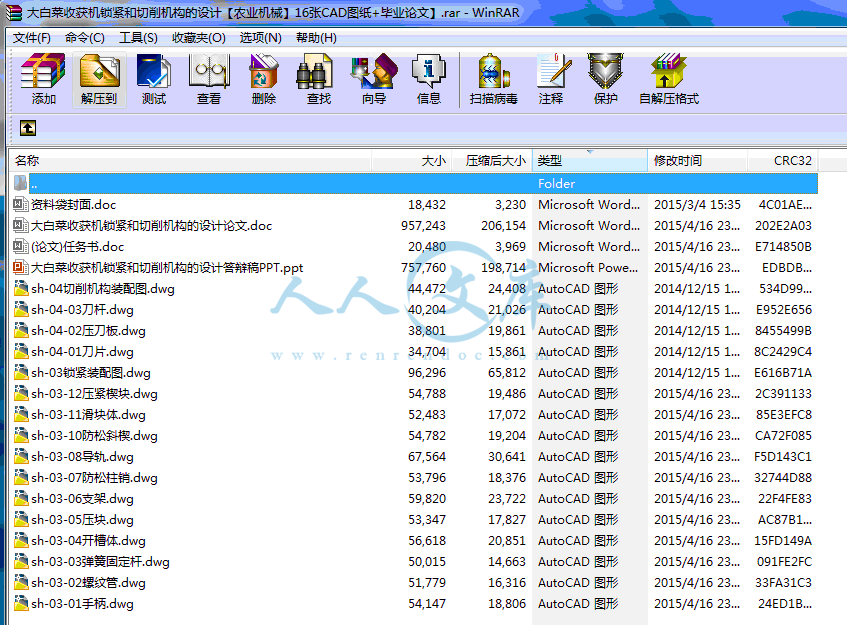The image size is (847, 625).
Task: Click CRC value 8C2429C4
Action: coord(783,352)
